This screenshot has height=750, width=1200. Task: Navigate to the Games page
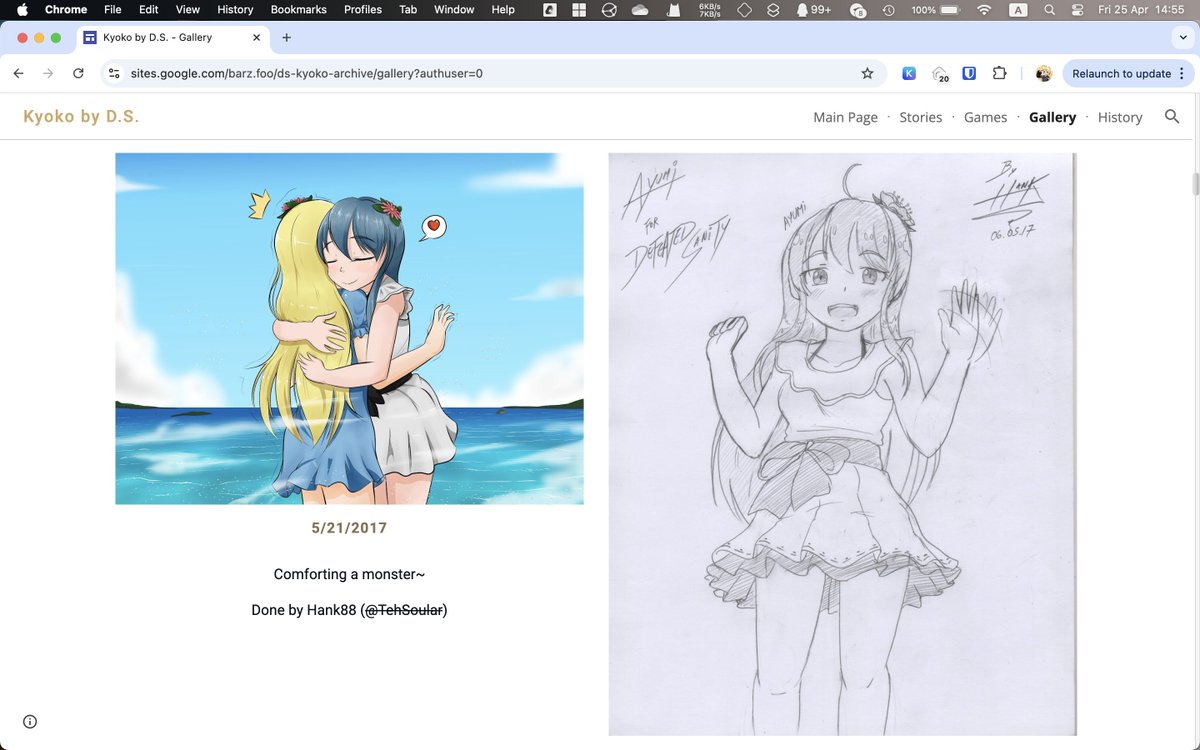pyautogui.click(x=985, y=117)
